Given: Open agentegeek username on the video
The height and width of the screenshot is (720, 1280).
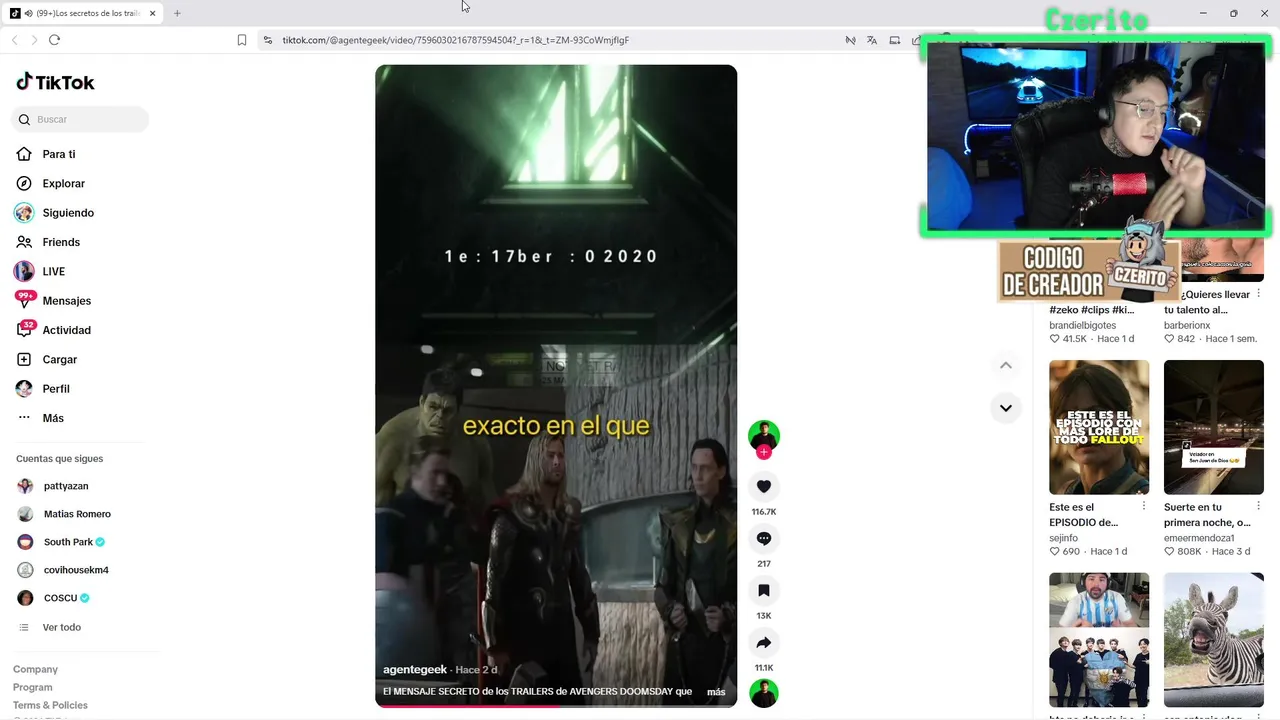Looking at the screenshot, I should (x=415, y=669).
